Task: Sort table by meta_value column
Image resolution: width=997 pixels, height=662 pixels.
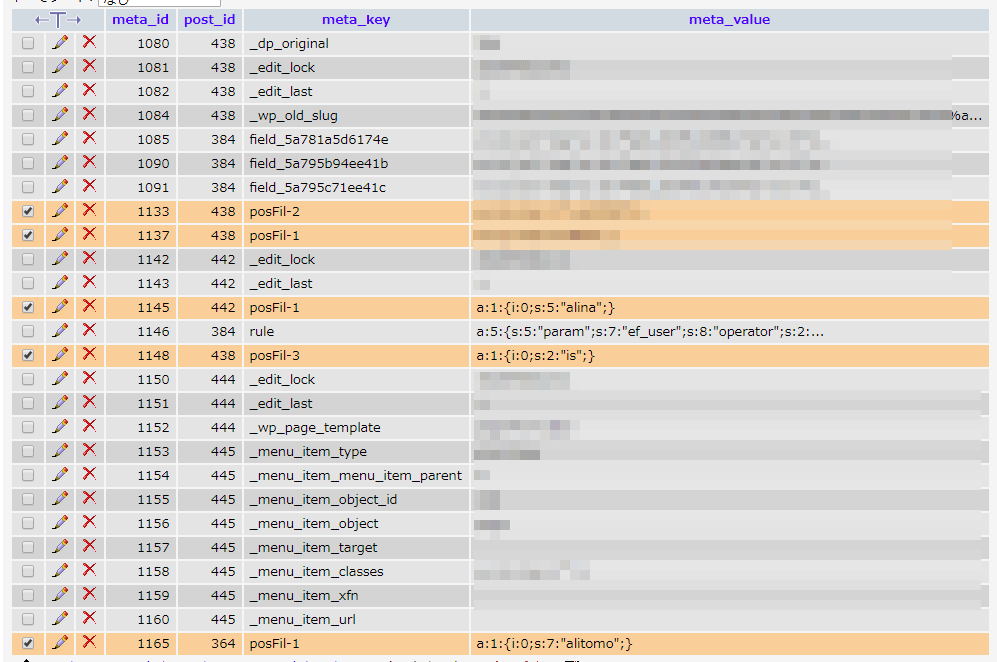Action: point(729,20)
